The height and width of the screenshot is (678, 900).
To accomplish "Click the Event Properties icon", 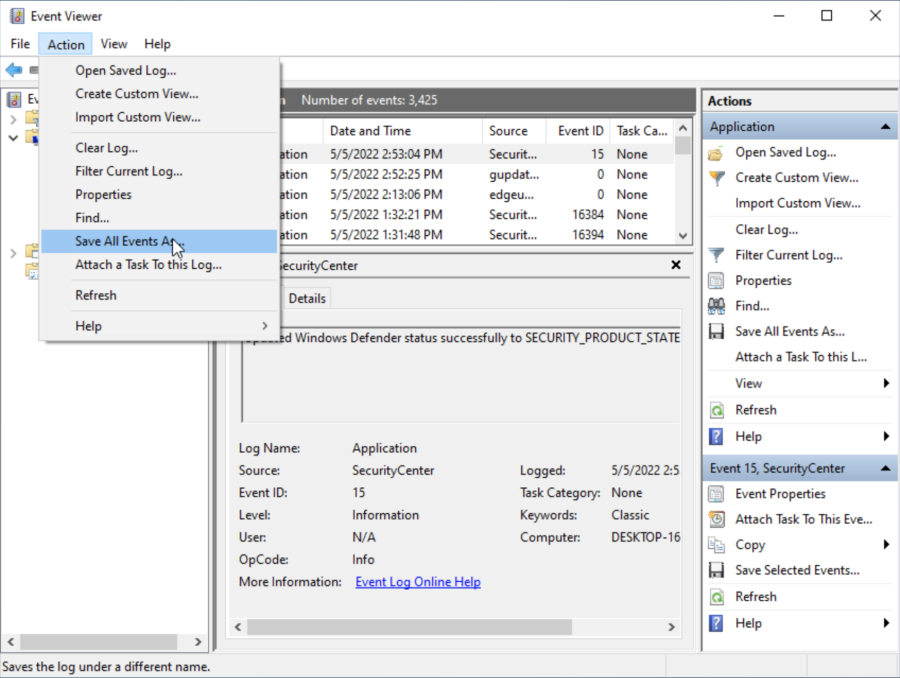I will tap(716, 494).
